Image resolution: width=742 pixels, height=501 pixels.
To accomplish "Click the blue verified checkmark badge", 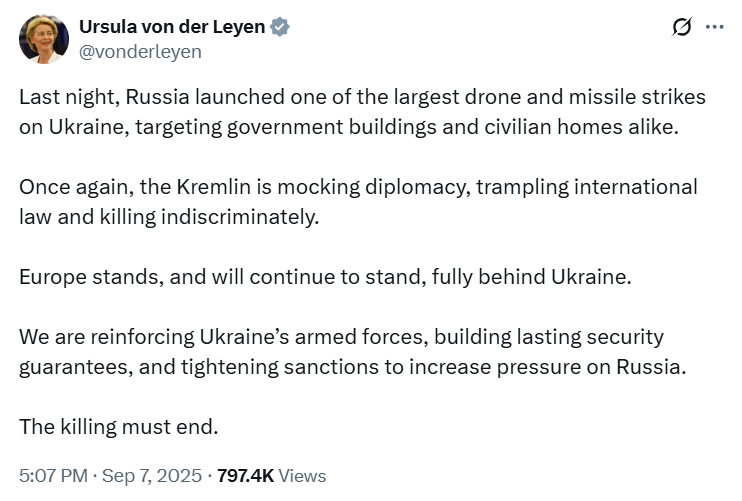I will (x=280, y=27).
